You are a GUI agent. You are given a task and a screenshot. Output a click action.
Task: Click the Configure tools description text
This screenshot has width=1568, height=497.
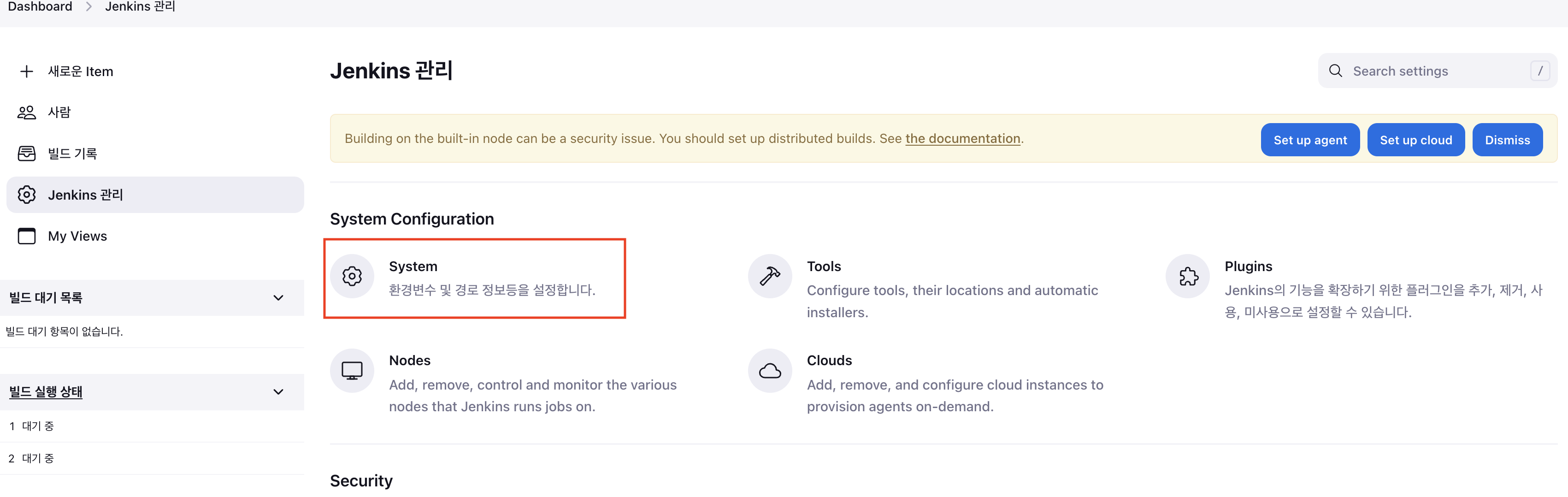tap(953, 301)
